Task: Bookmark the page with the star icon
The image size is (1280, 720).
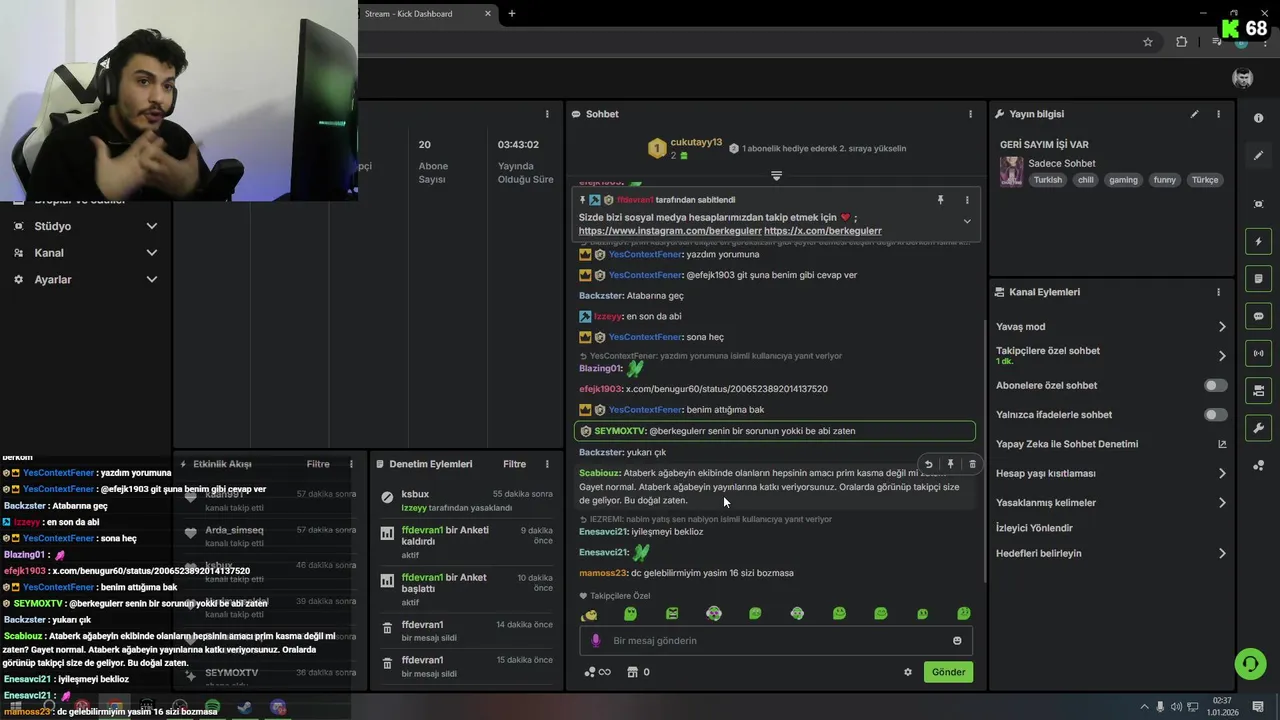Action: [1148, 42]
